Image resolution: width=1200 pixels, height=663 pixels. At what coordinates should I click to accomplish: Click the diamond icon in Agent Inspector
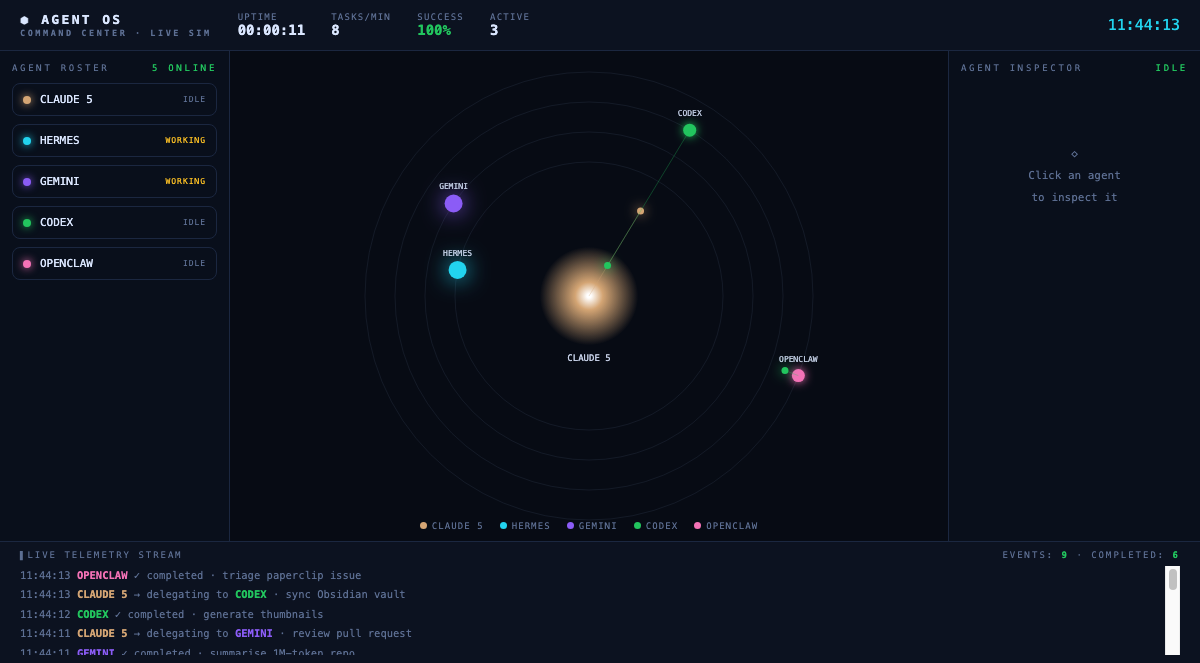point(1074,154)
